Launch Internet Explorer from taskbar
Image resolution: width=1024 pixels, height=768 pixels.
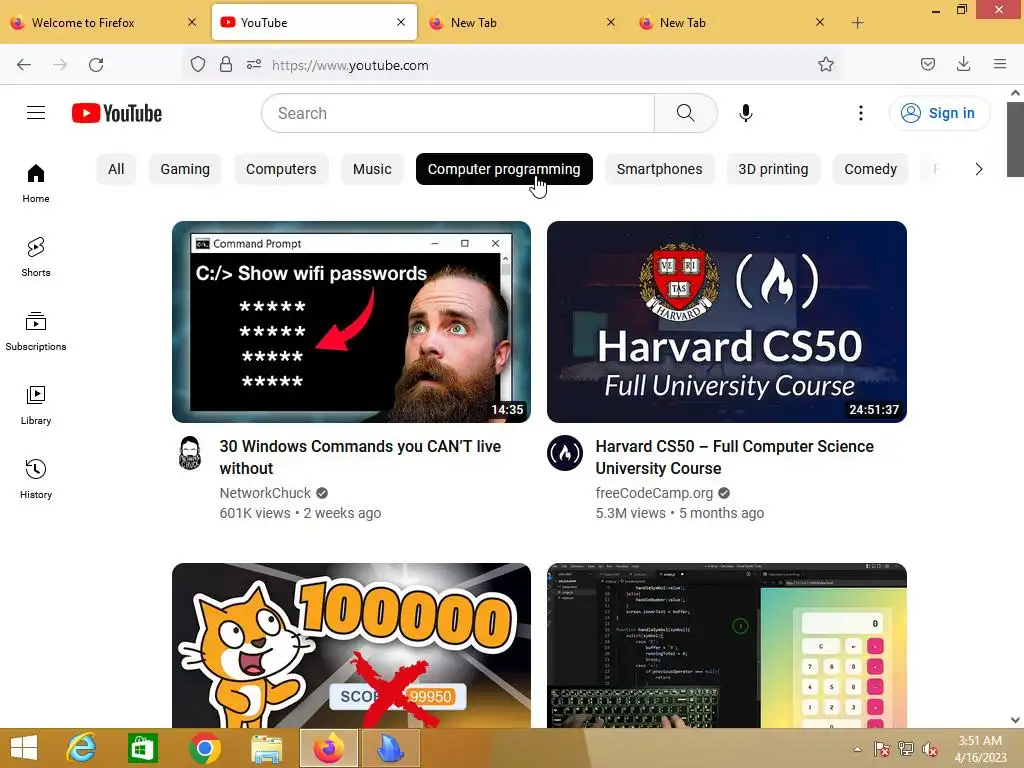[81, 748]
